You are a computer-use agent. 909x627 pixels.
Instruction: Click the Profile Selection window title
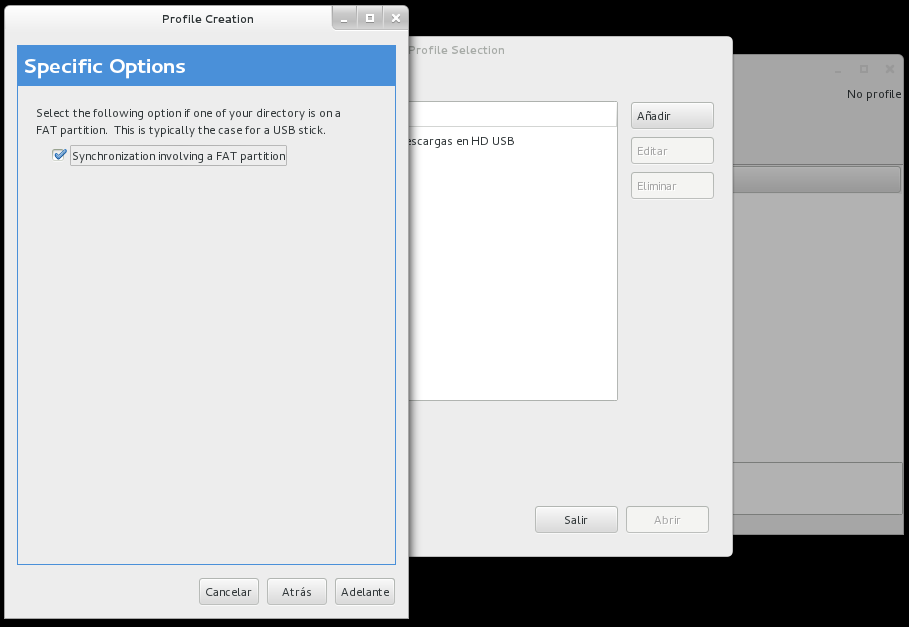pos(456,50)
